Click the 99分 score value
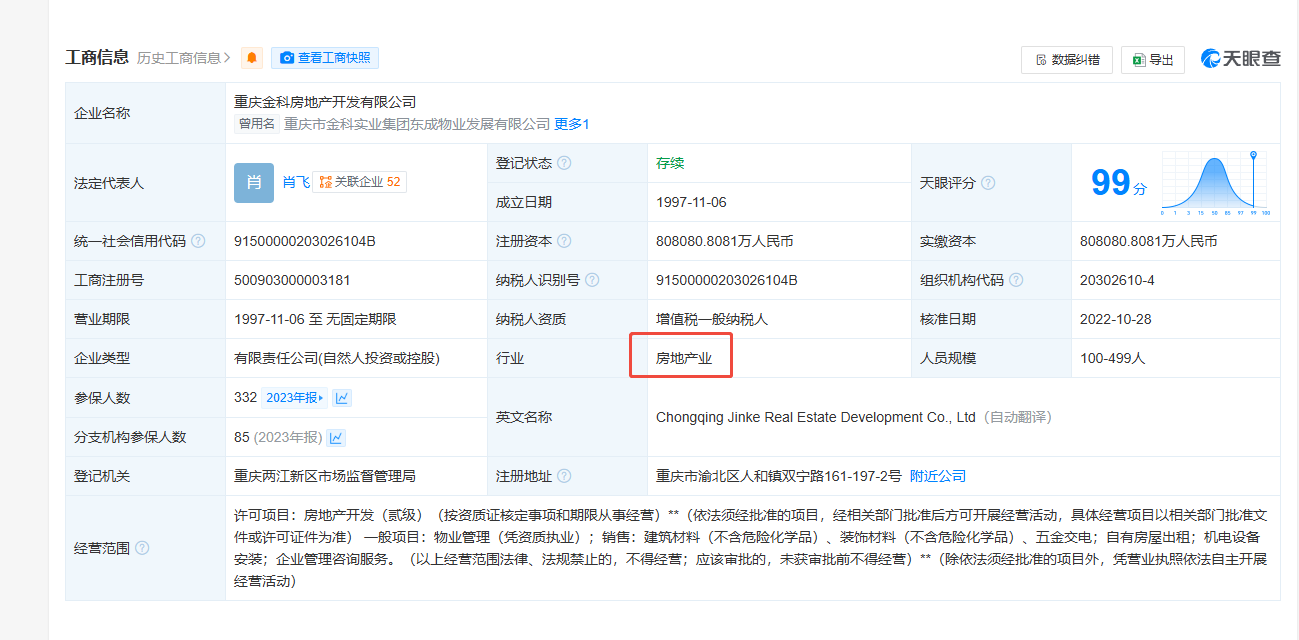 coord(1118,183)
